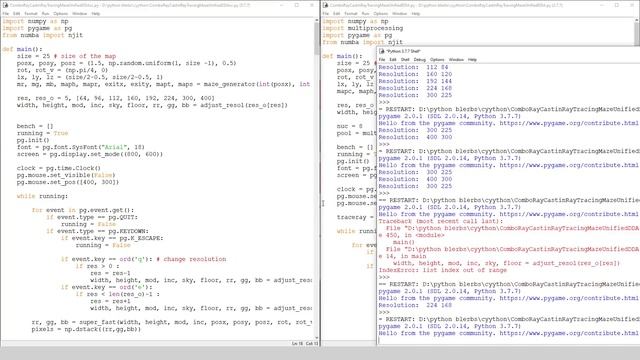Click the IDLE file icon in right editor title bar

[325, 5]
